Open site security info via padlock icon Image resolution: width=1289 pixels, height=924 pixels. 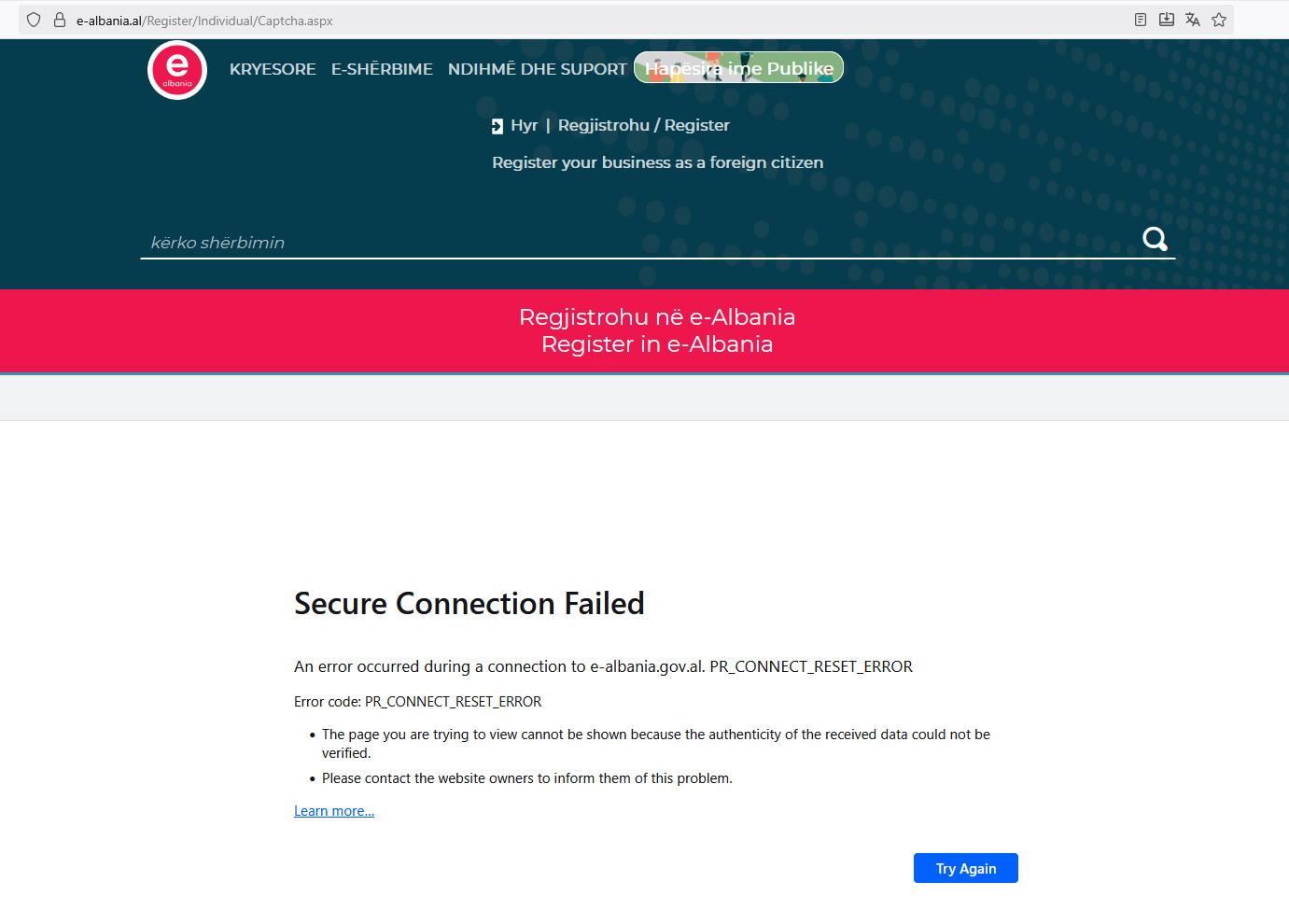[x=59, y=20]
